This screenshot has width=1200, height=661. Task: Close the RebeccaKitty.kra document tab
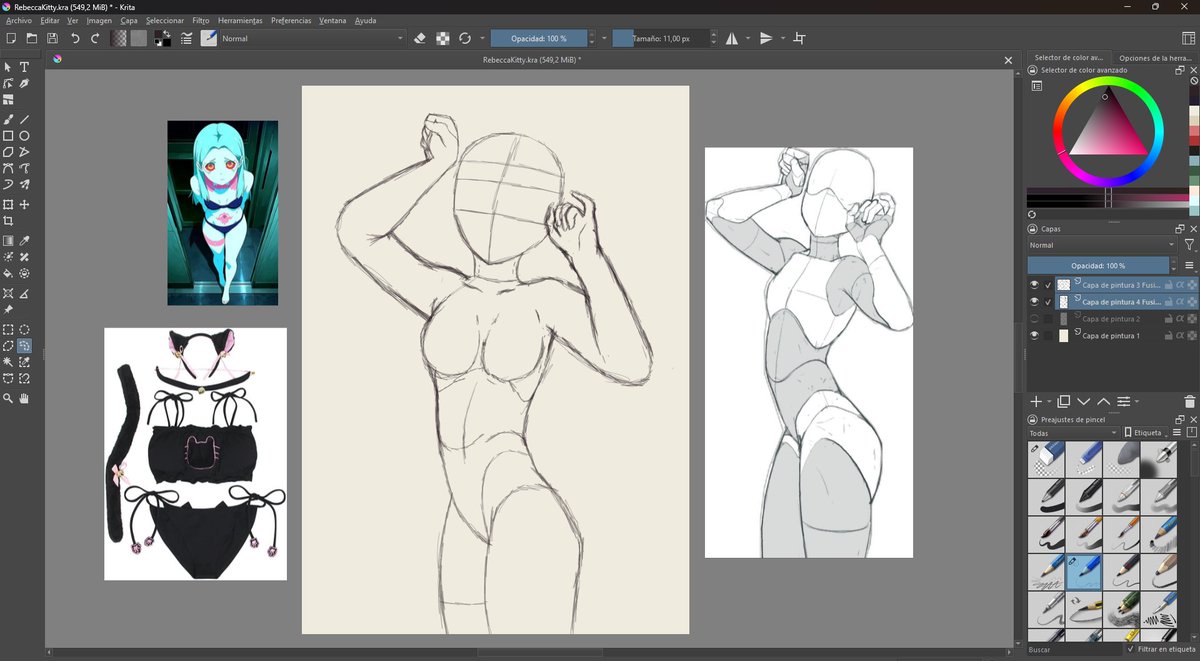1008,60
